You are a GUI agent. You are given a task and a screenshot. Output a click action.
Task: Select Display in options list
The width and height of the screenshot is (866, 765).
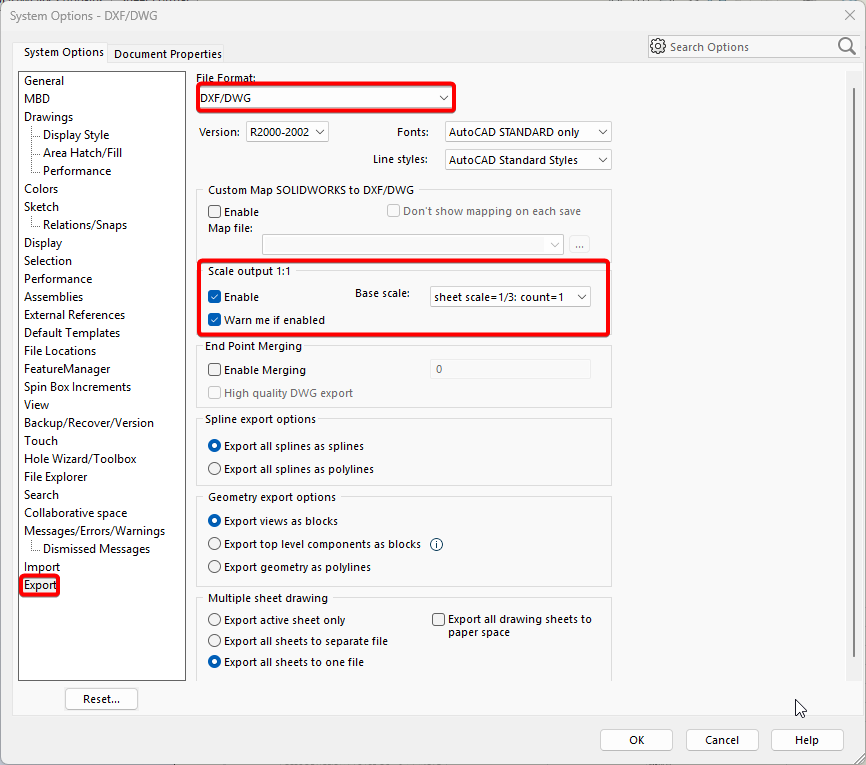(43, 243)
